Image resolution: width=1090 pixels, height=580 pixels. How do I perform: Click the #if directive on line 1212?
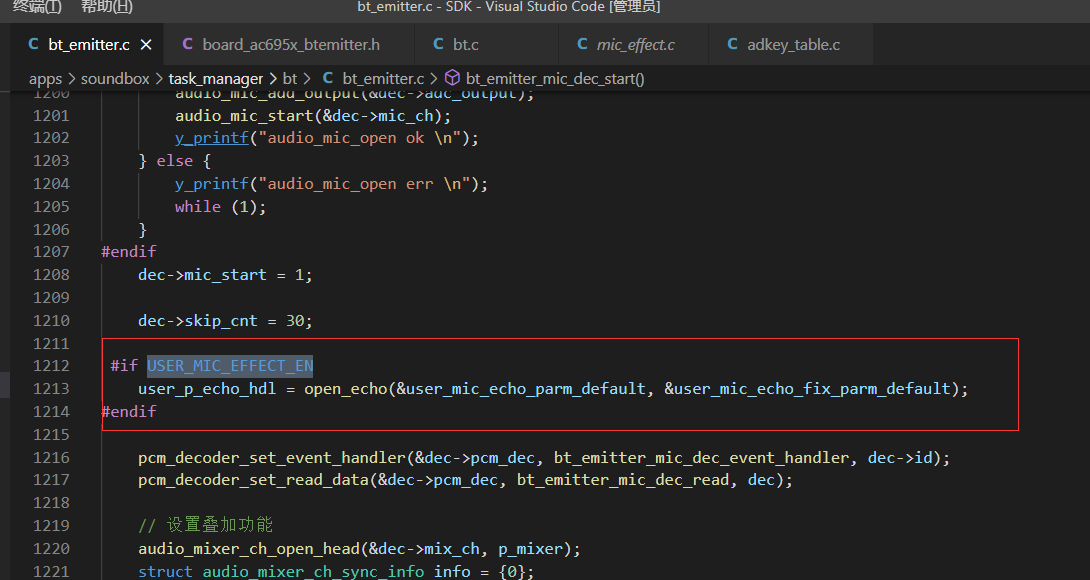(124, 366)
